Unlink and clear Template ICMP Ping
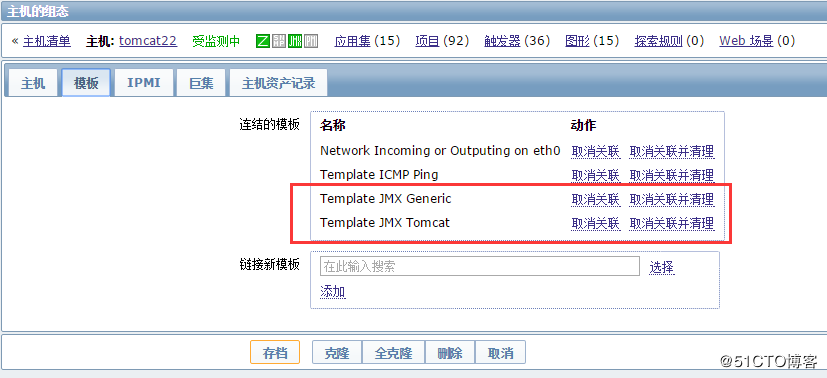827x378 pixels. 672,175
